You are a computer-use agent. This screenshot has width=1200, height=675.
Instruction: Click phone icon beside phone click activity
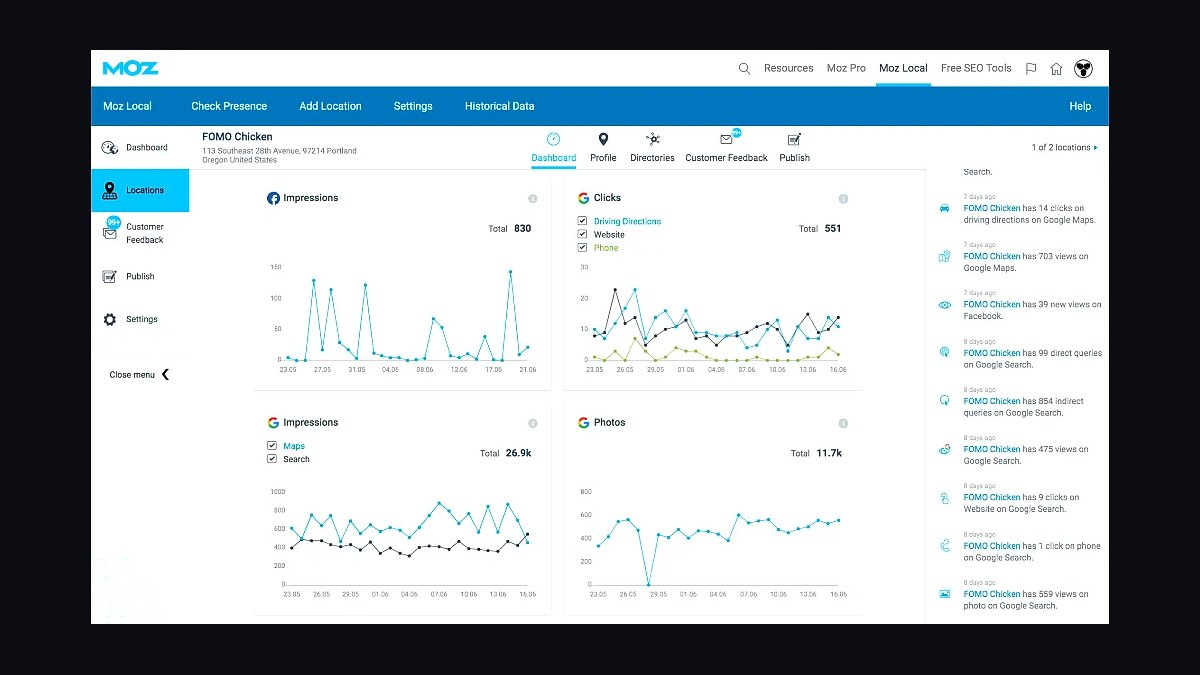(x=944, y=546)
